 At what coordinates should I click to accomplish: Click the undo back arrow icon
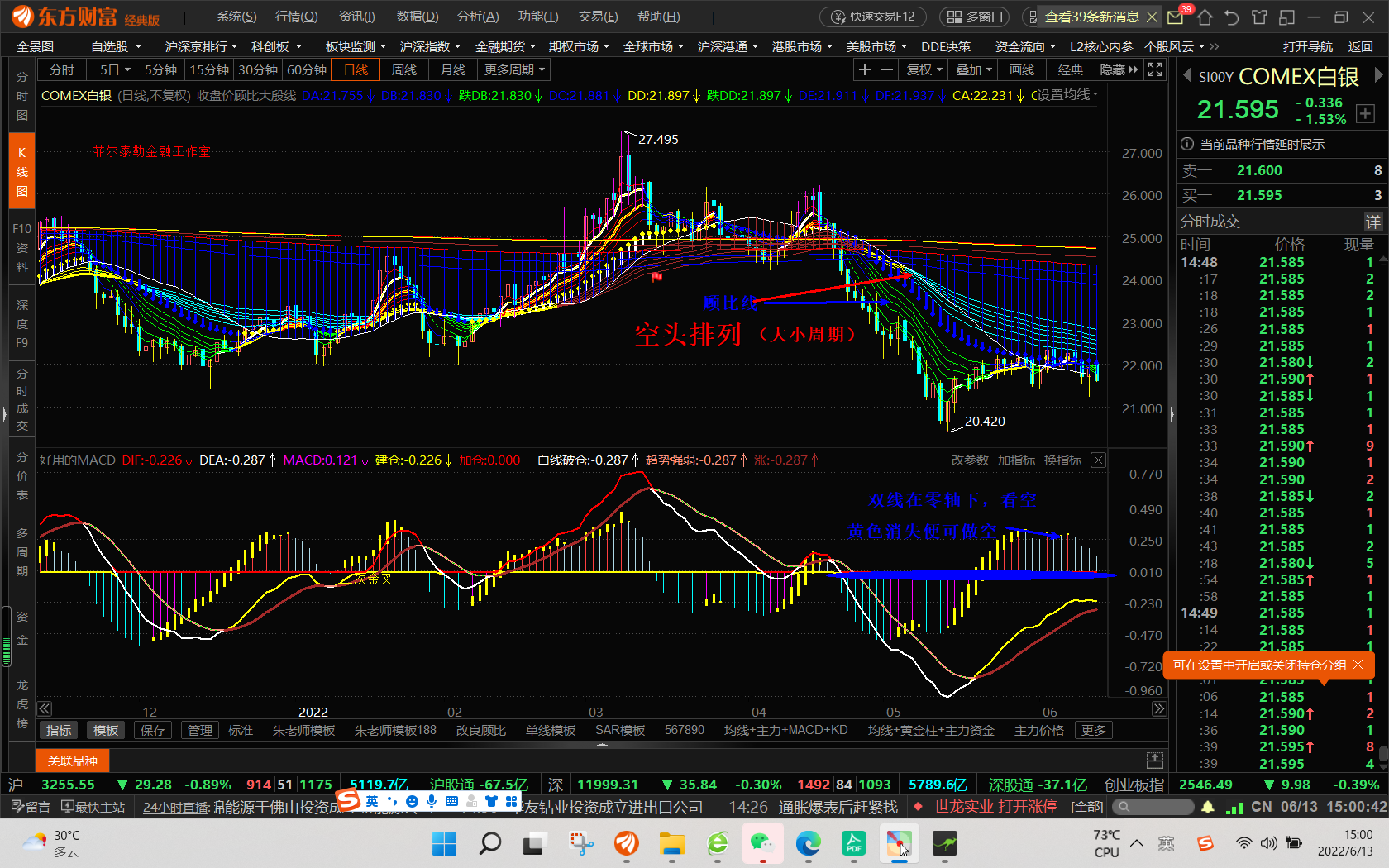click(1232, 17)
